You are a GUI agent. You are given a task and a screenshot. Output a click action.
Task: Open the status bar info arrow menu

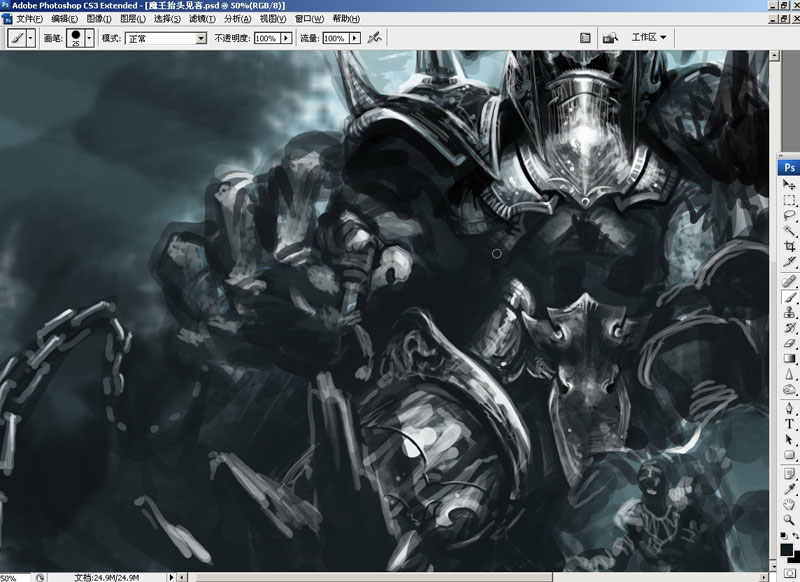click(171, 577)
